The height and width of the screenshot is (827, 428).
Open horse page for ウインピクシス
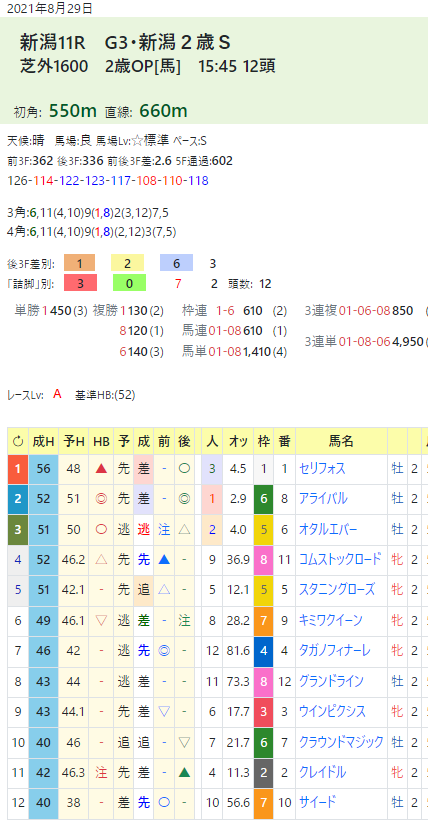point(332,711)
